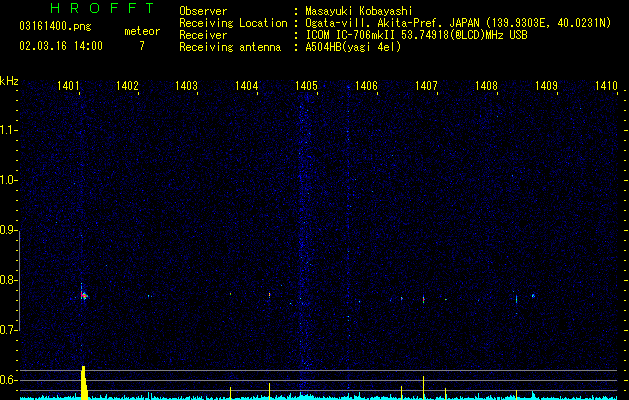Click the HROFFT title text

[x=103, y=8]
